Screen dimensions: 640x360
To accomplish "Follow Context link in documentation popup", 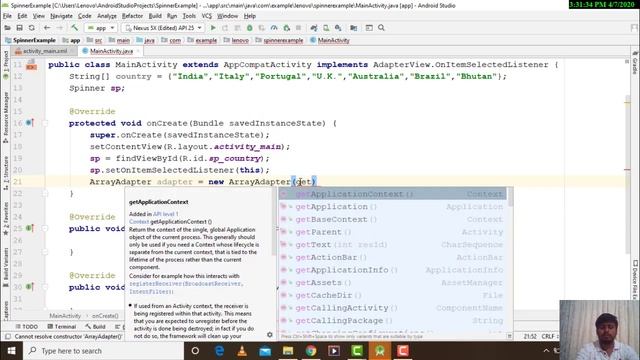I will point(139,222).
